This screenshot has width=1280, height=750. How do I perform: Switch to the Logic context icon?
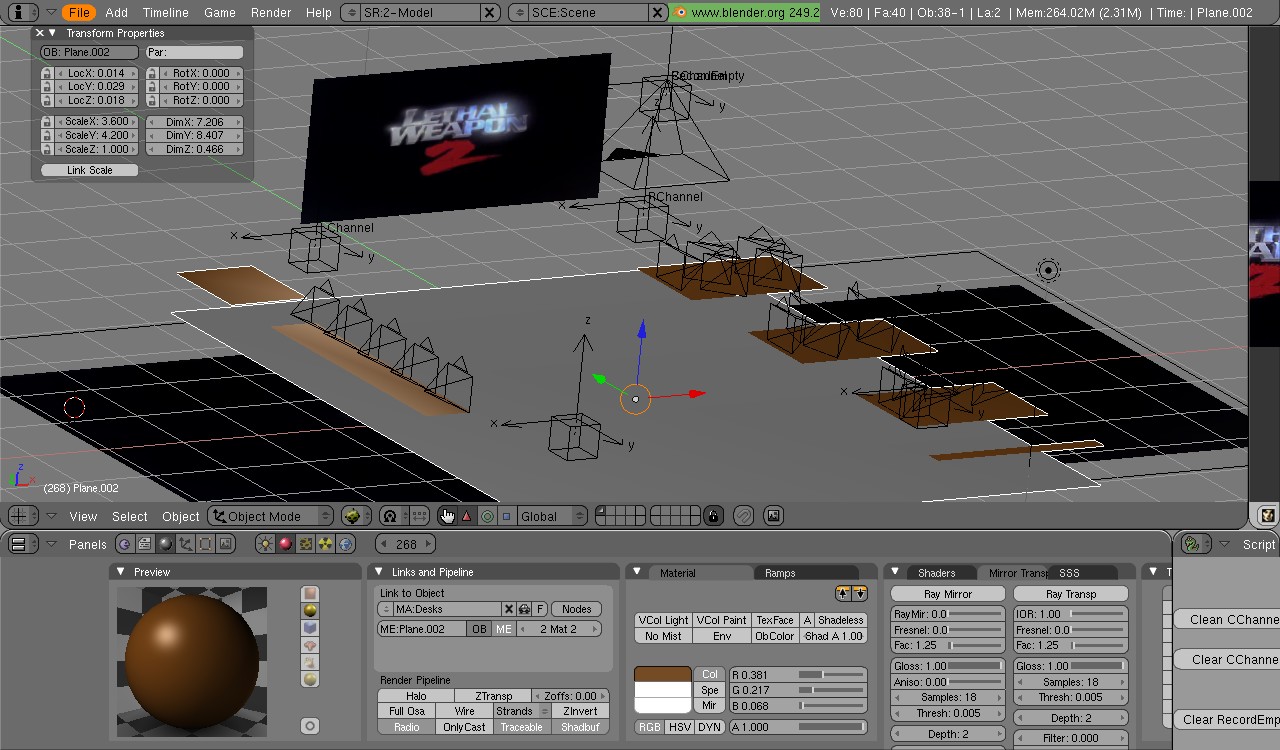coord(124,544)
